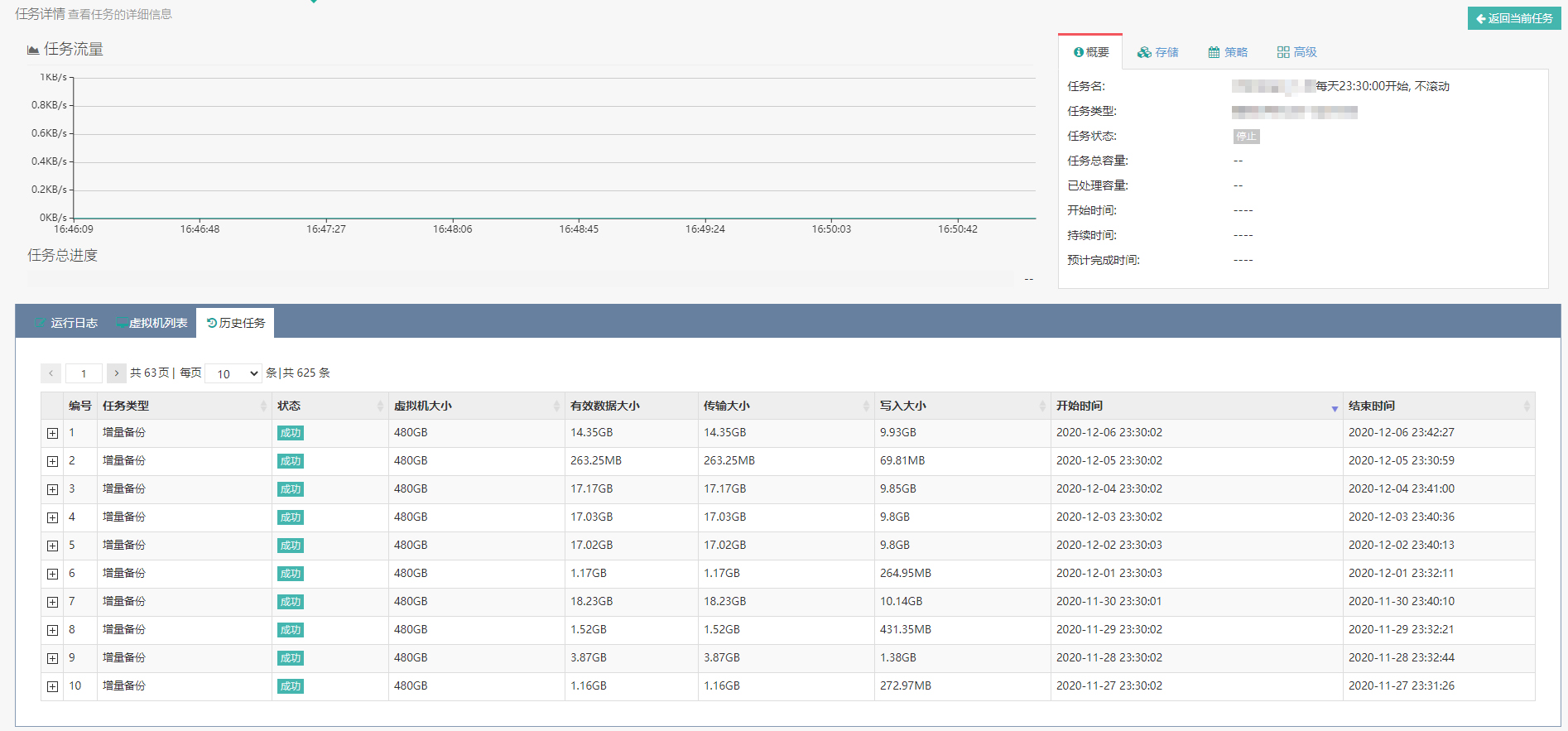Switch to the 运行日志 tab
The height and width of the screenshot is (731, 1568).
point(66,323)
